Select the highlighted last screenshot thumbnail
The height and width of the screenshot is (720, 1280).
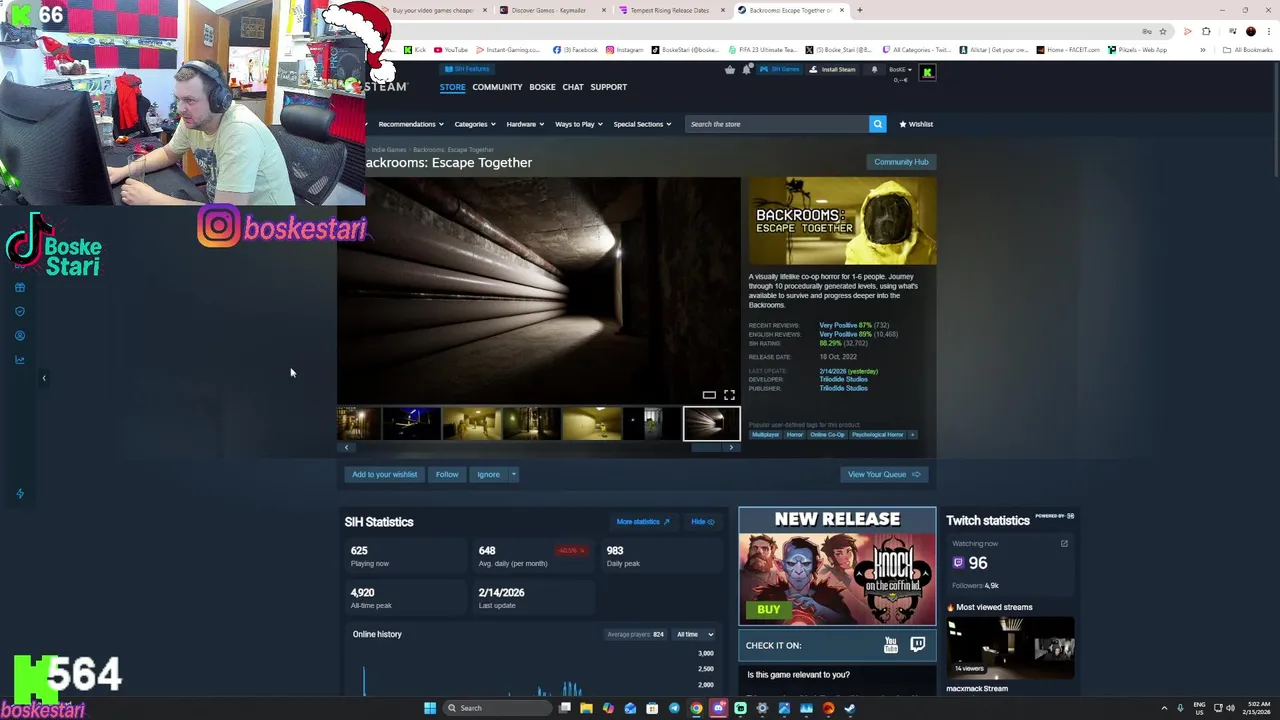(x=712, y=424)
